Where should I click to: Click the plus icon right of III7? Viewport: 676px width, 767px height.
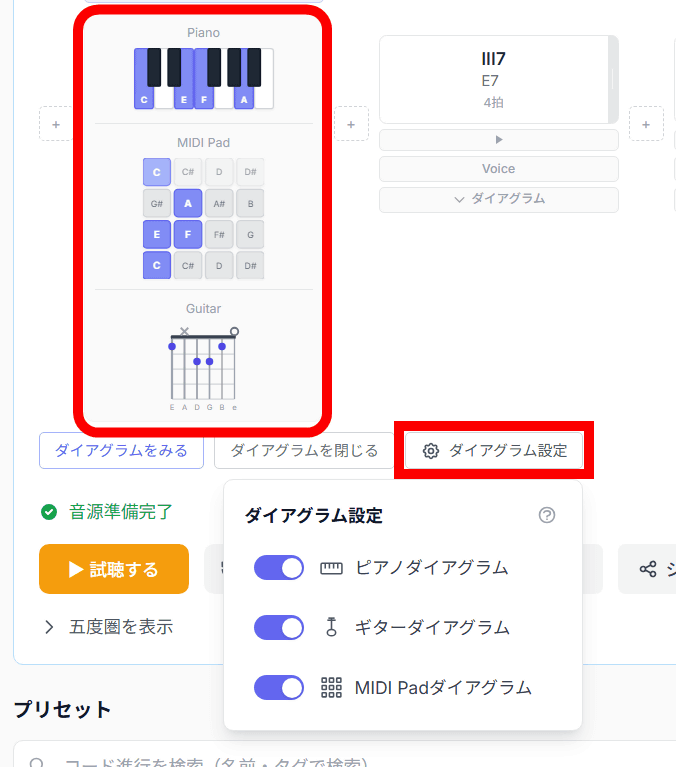646,125
